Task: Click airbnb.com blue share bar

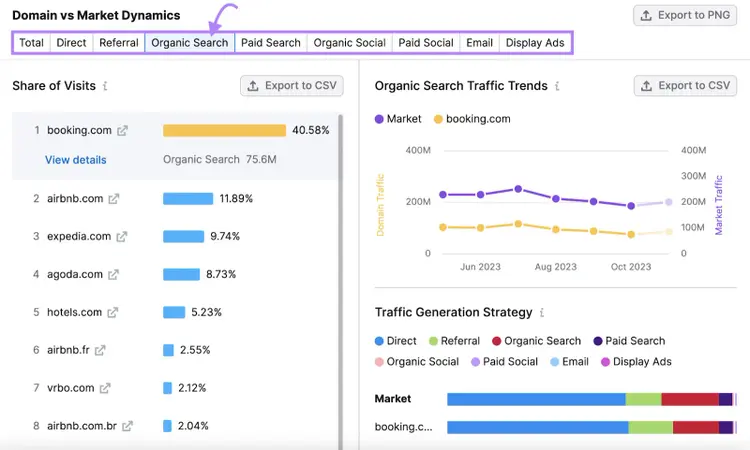Action: tap(188, 198)
